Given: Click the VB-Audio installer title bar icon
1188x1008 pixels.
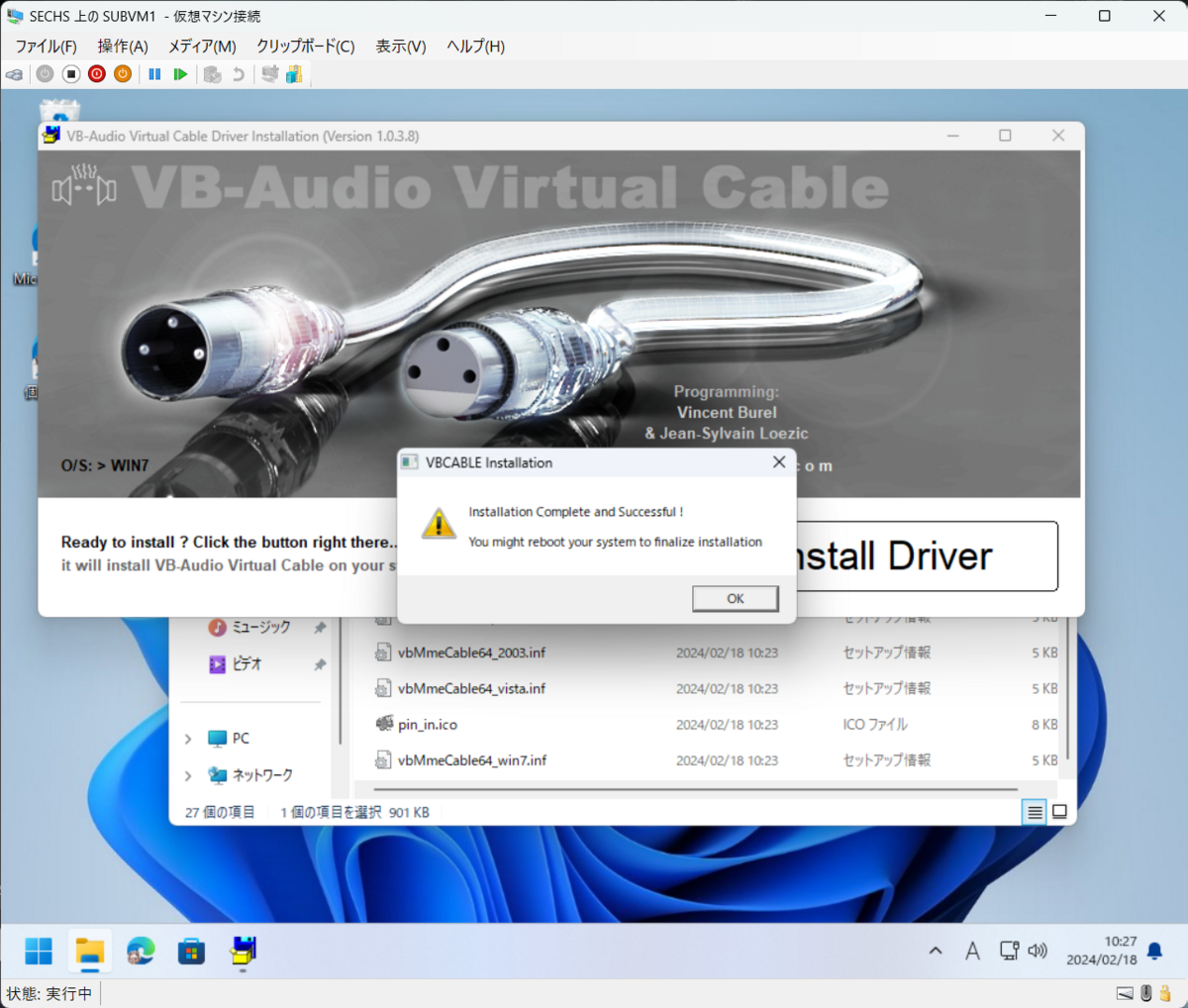Looking at the screenshot, I should (52, 136).
